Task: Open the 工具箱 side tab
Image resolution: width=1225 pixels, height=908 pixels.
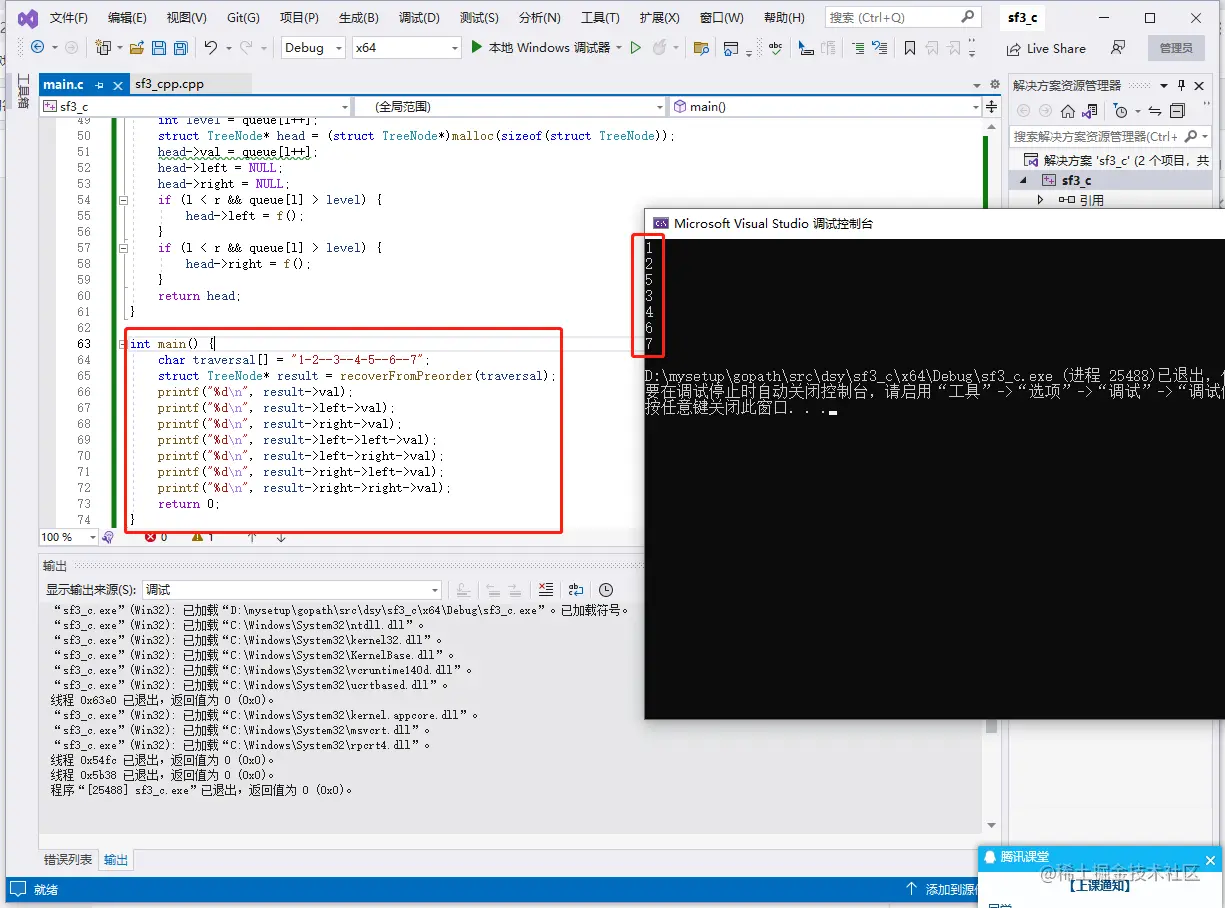Action: (x=22, y=93)
